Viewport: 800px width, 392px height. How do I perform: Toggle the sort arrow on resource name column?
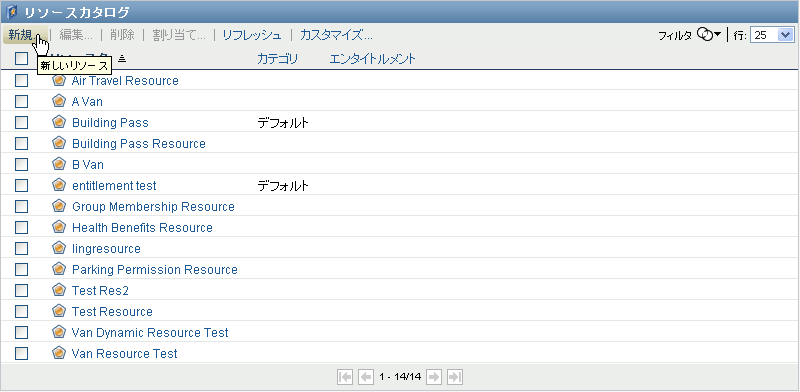point(121,59)
